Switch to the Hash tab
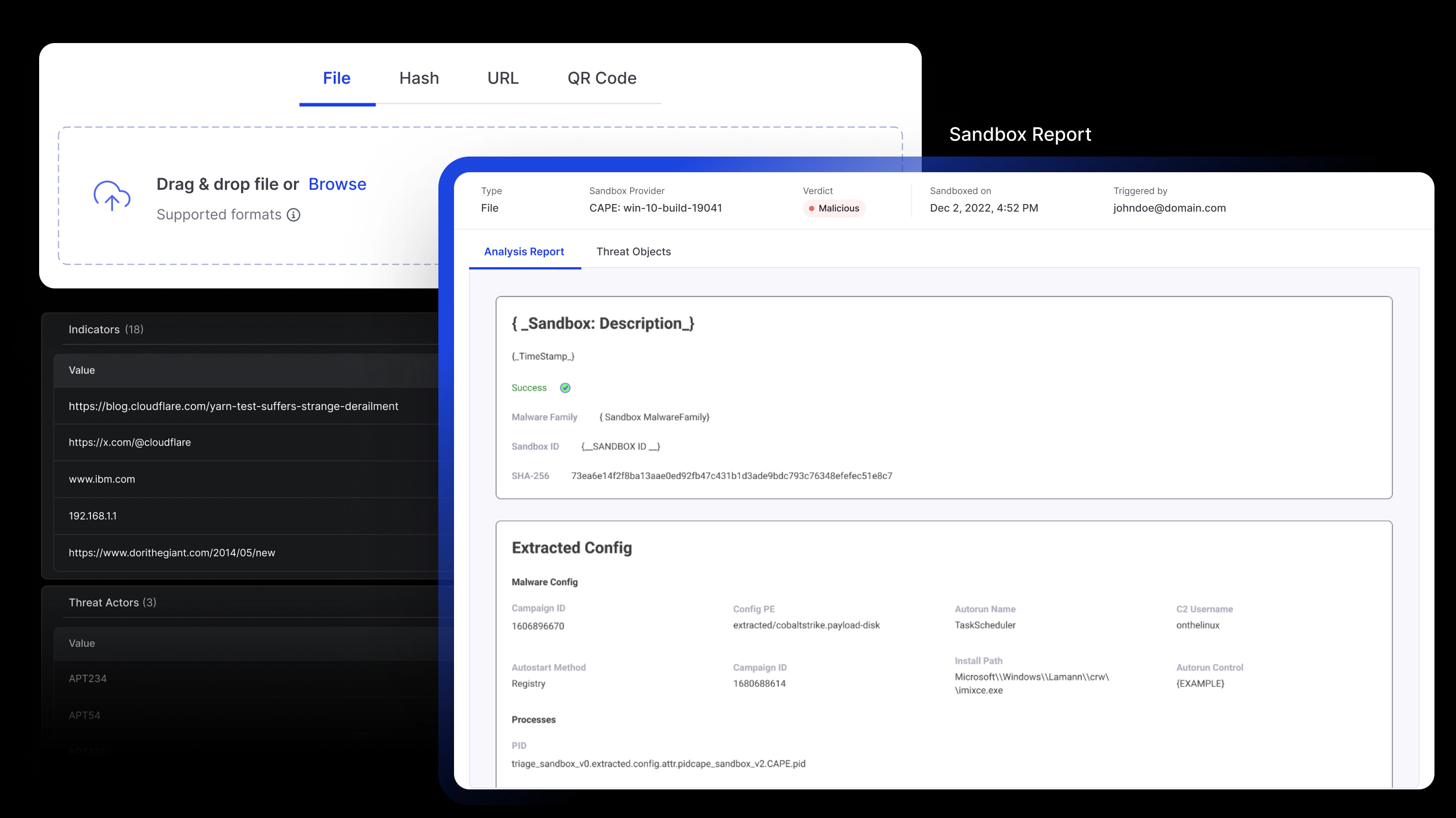This screenshot has height=818, width=1456. (x=419, y=78)
